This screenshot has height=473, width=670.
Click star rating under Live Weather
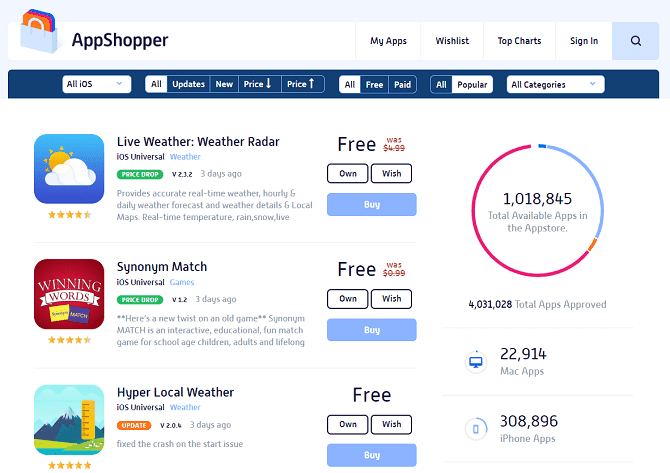point(69,214)
